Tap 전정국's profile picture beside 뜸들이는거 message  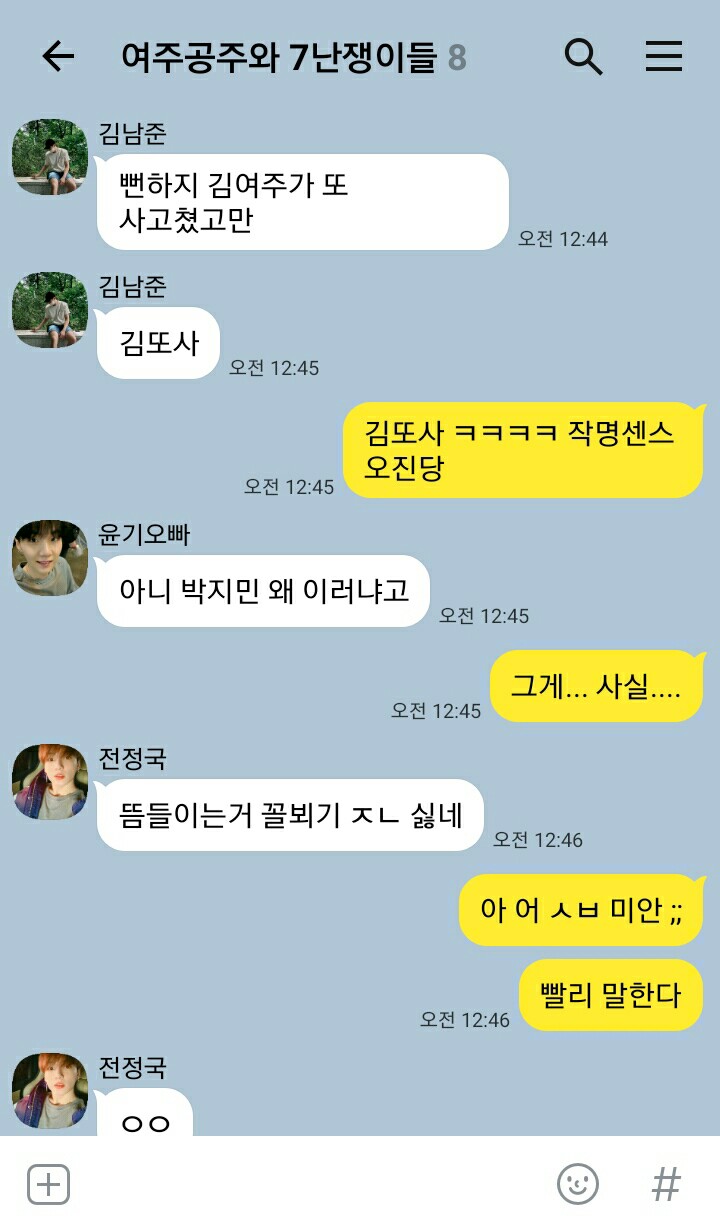point(50,782)
